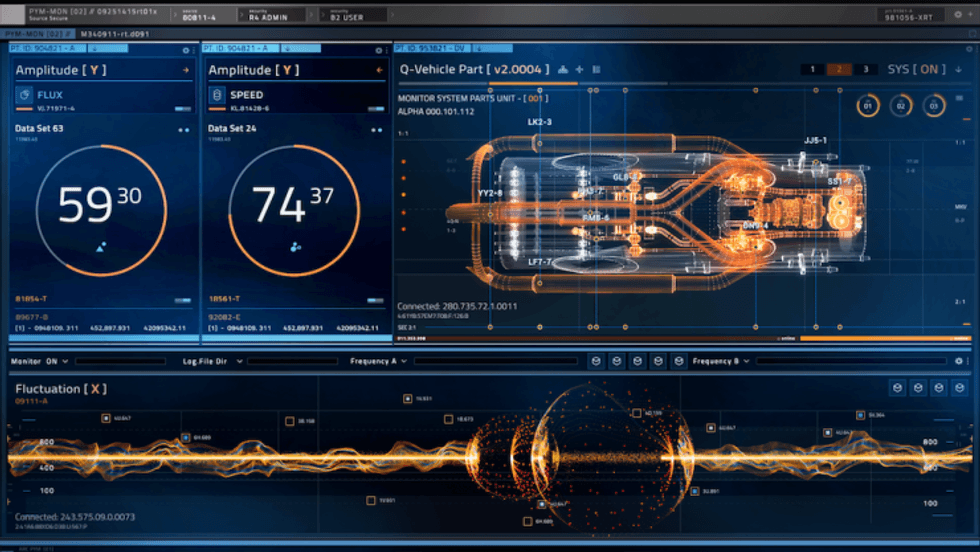Select circular gauge 03
Viewport: 980px width, 552px height.
pyautogui.click(x=934, y=106)
